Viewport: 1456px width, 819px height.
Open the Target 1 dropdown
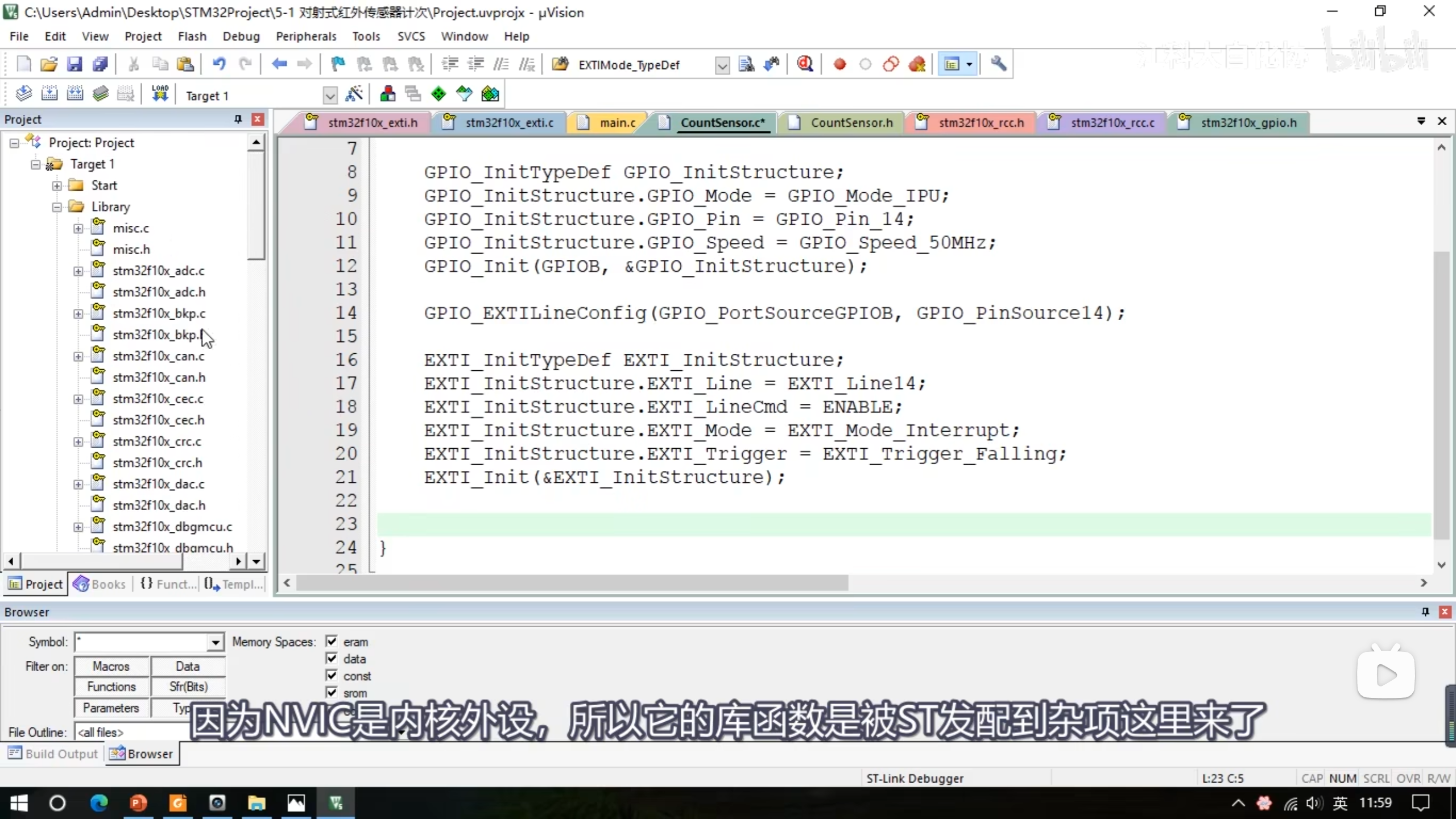pyautogui.click(x=330, y=96)
